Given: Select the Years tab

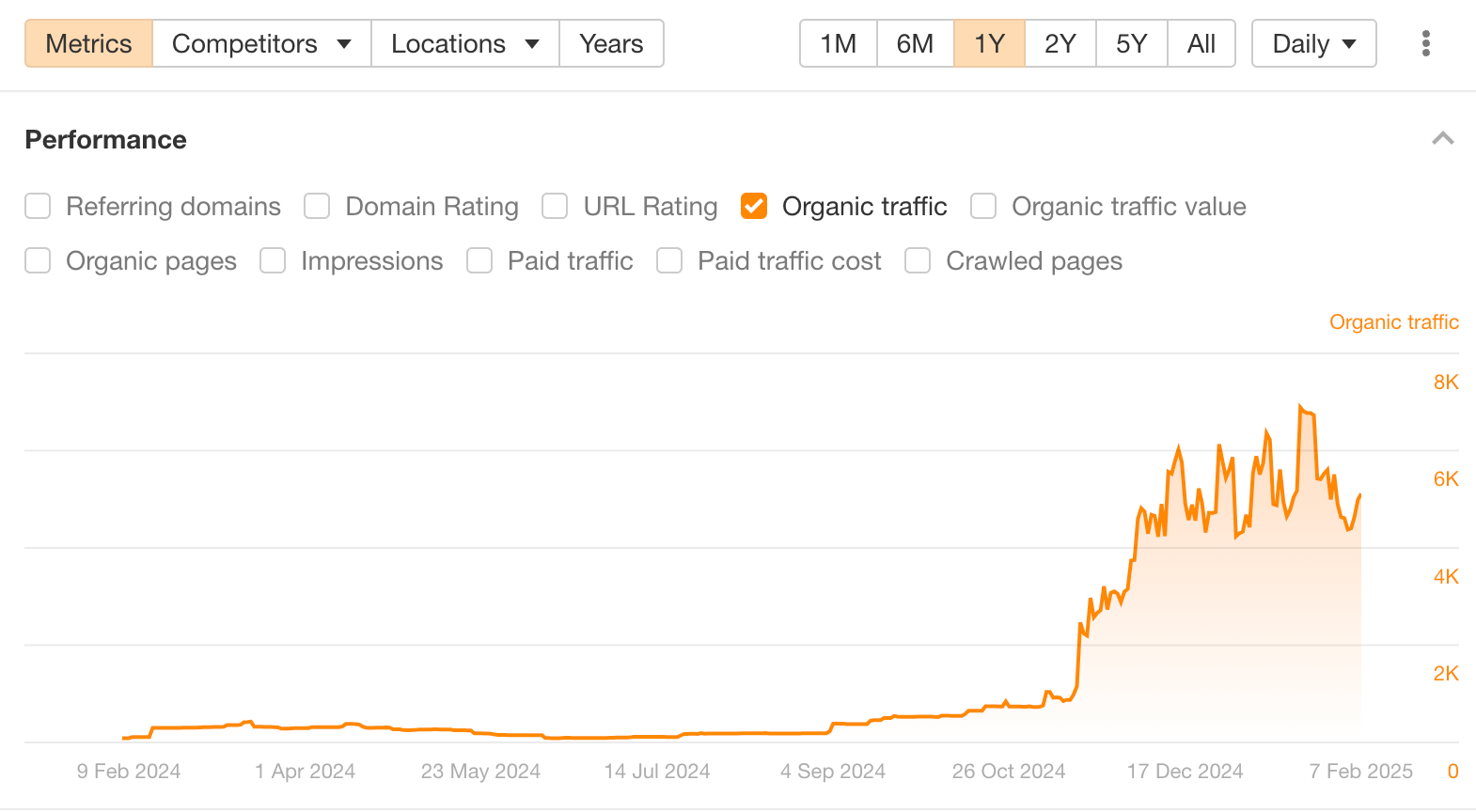Looking at the screenshot, I should tap(611, 44).
